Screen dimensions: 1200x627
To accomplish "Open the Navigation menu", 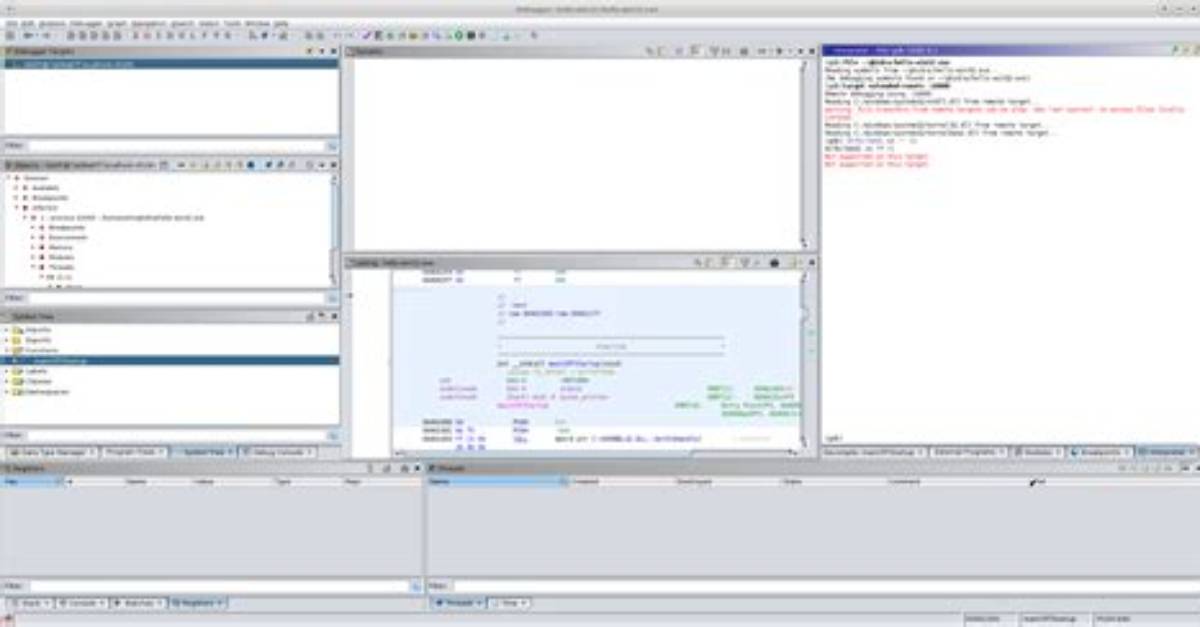I will (x=147, y=22).
